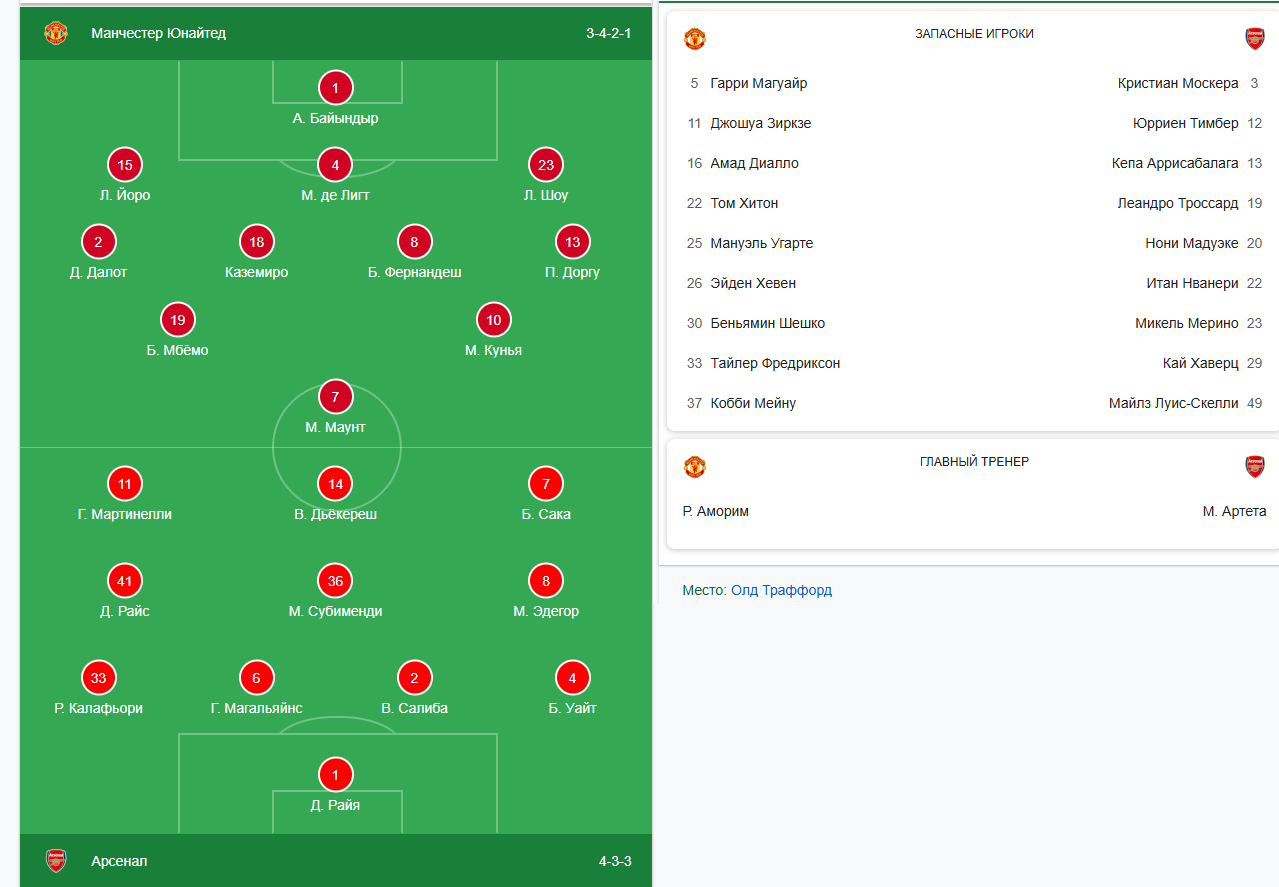This screenshot has height=887, width=1279.
Task: Click substitute Гарри Магуайр in the list
Action: point(758,83)
